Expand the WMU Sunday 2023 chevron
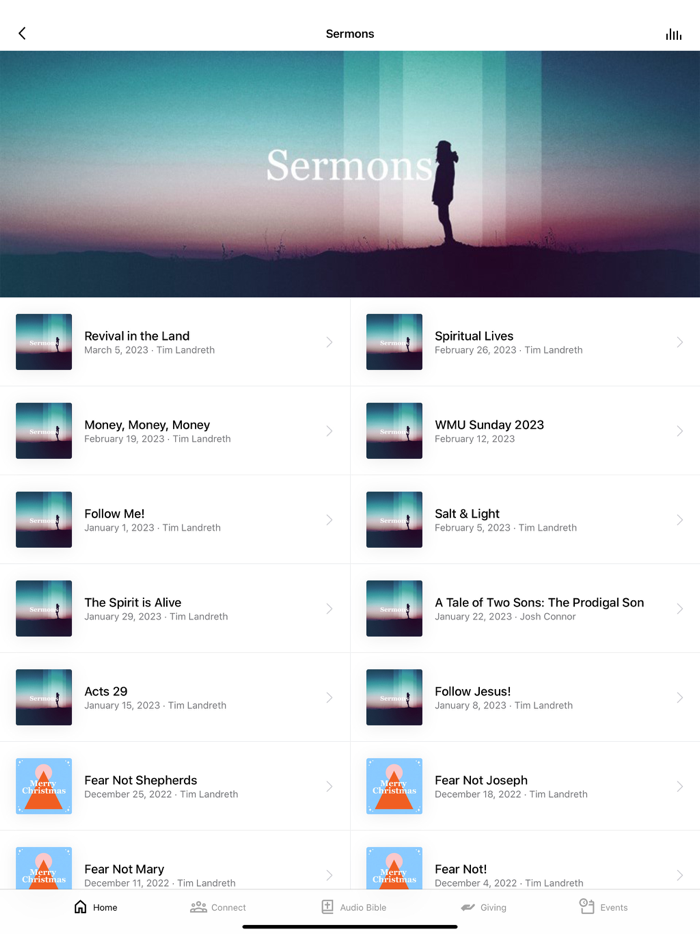 click(x=680, y=431)
